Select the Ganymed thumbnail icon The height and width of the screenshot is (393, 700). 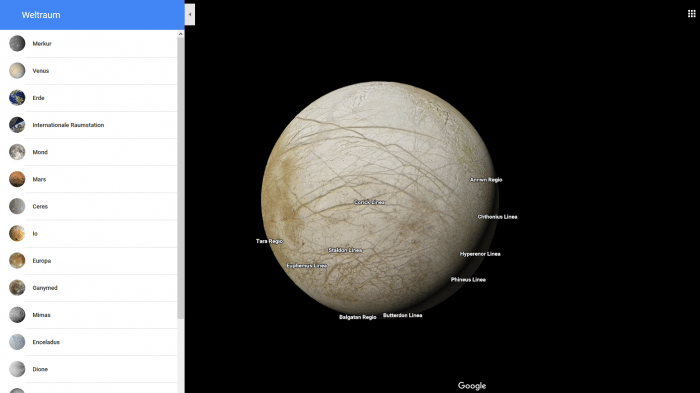[x=17, y=288]
